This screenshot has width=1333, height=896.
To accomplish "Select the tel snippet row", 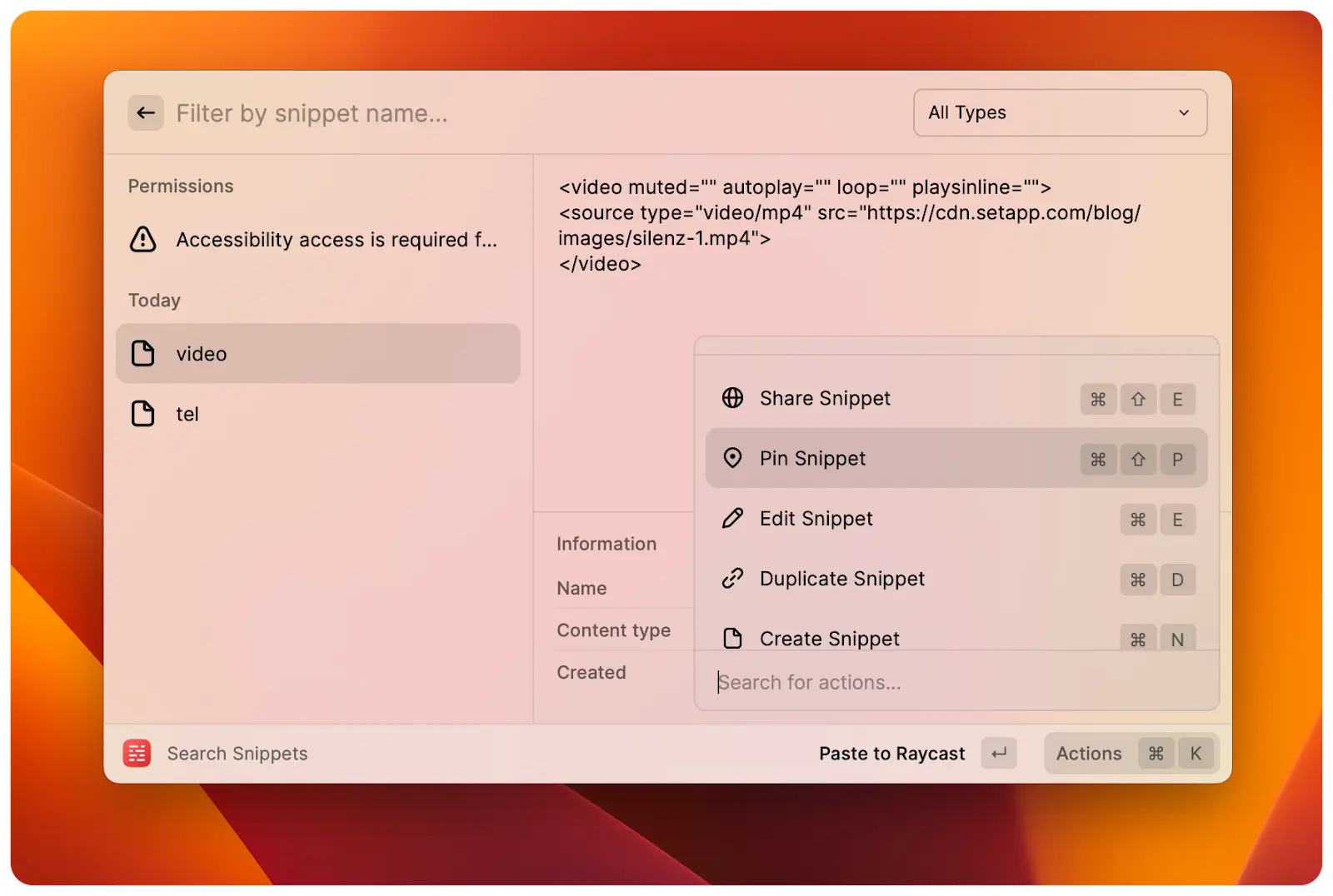I will click(318, 414).
